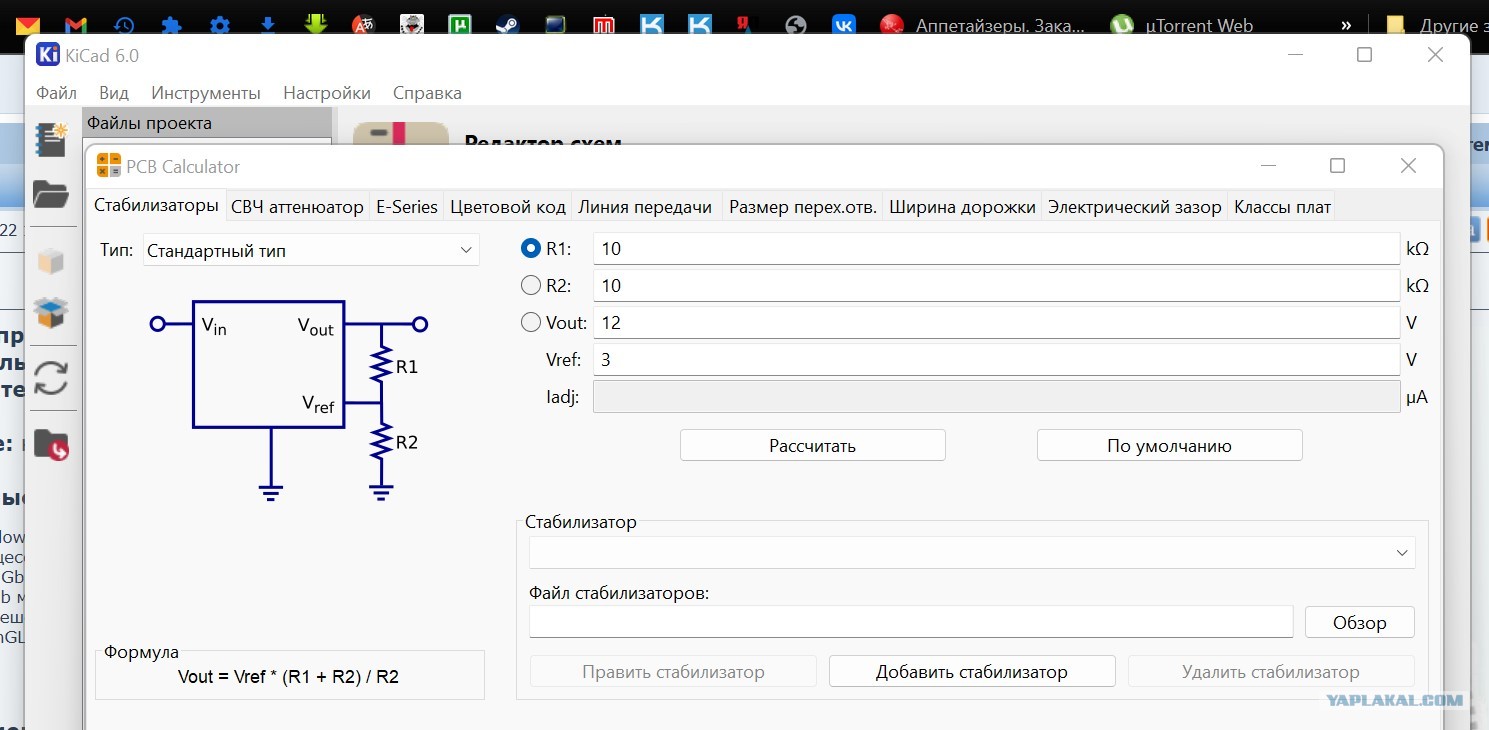Open the green download arrow bookmark

316,24
